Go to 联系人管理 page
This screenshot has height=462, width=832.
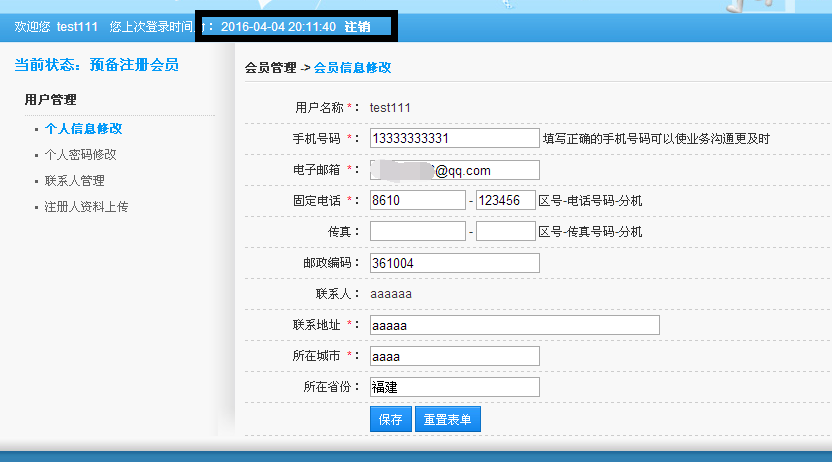pos(74,180)
